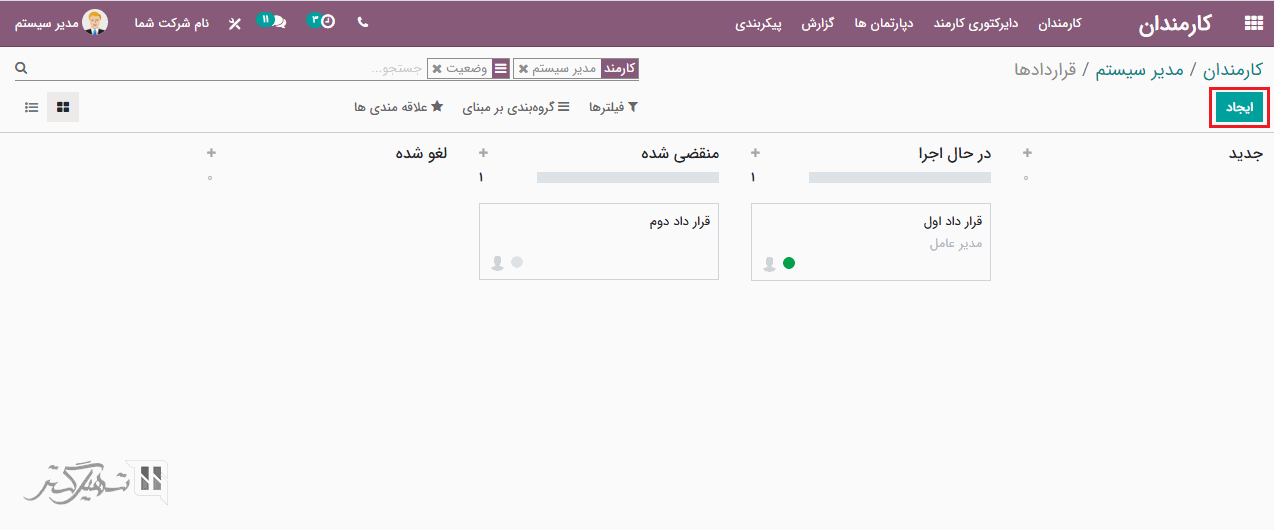Open the گزارش menu
Image resolution: width=1274 pixels, height=530 pixels.
click(x=817, y=23)
